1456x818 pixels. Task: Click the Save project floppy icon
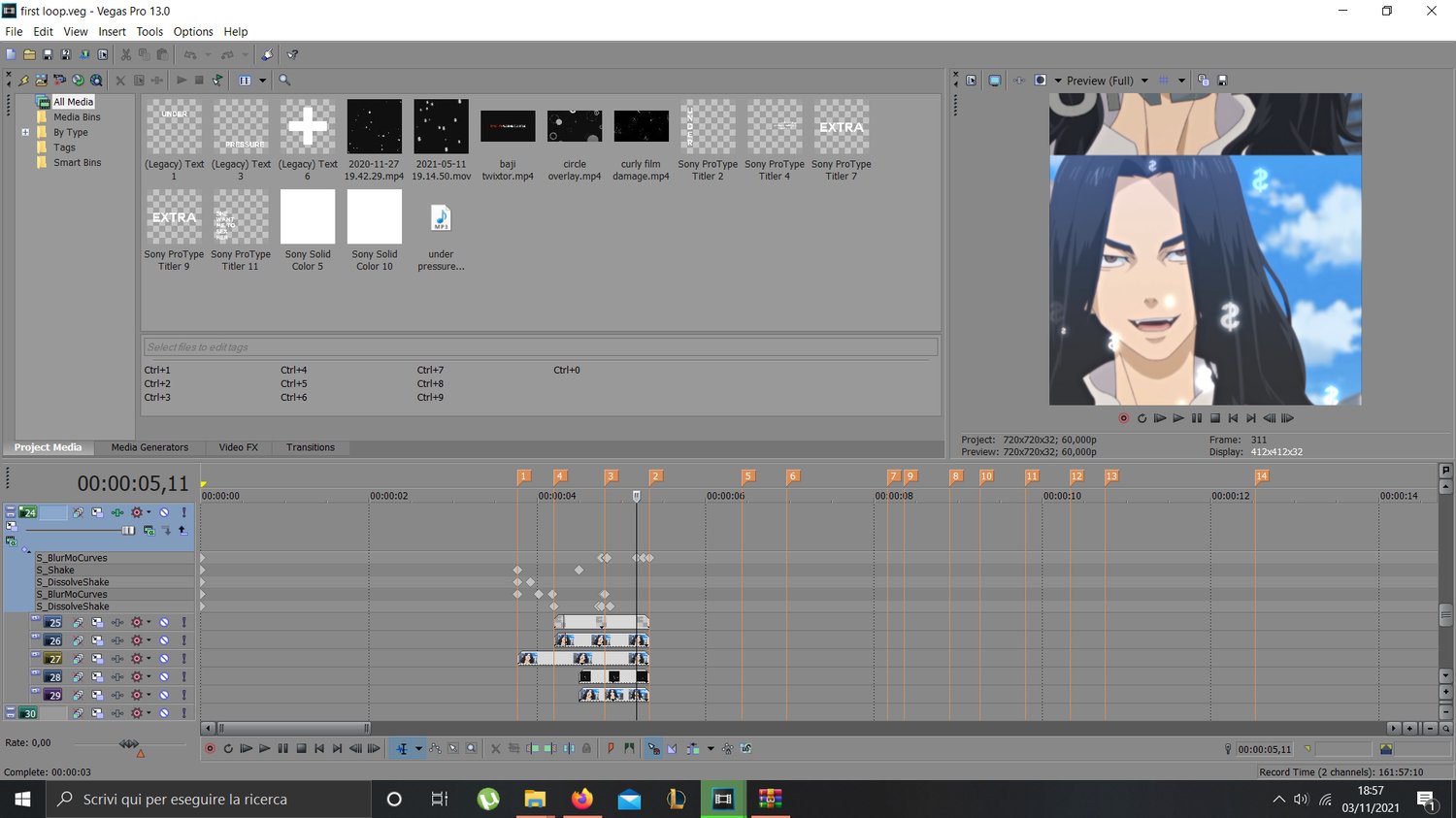[48, 54]
